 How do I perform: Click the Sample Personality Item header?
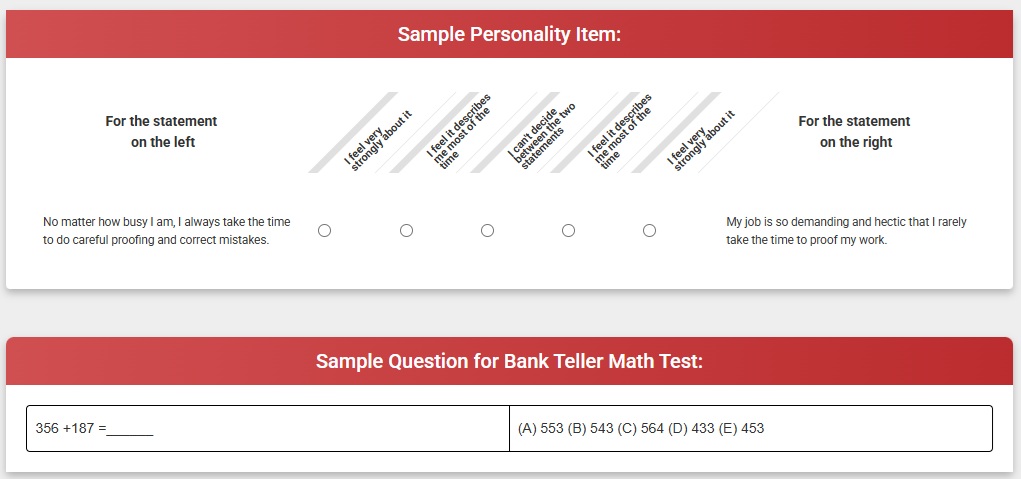(510, 34)
